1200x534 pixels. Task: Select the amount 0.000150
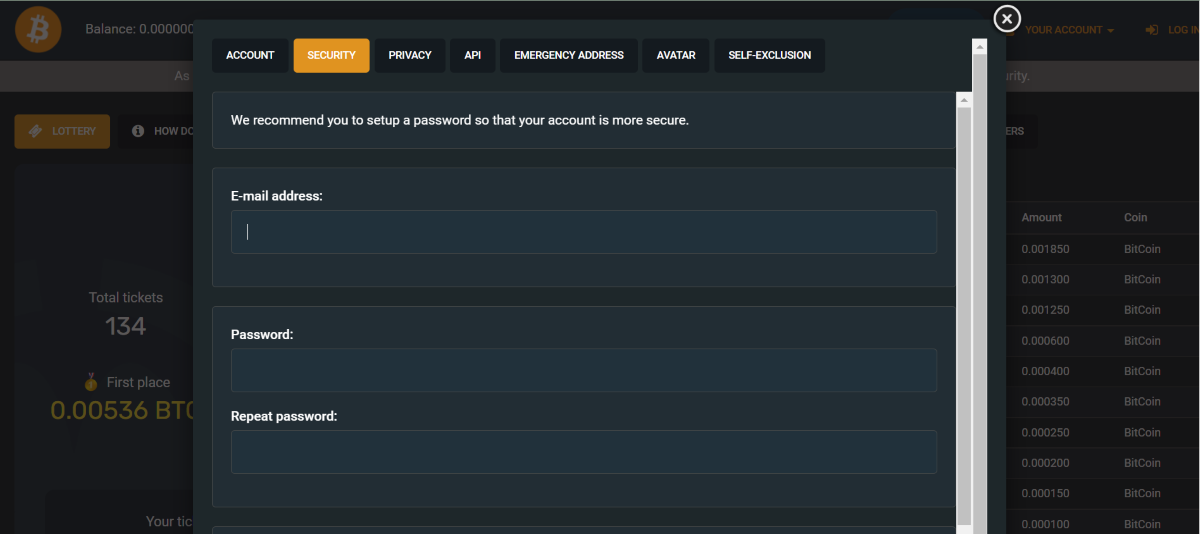click(x=1043, y=494)
